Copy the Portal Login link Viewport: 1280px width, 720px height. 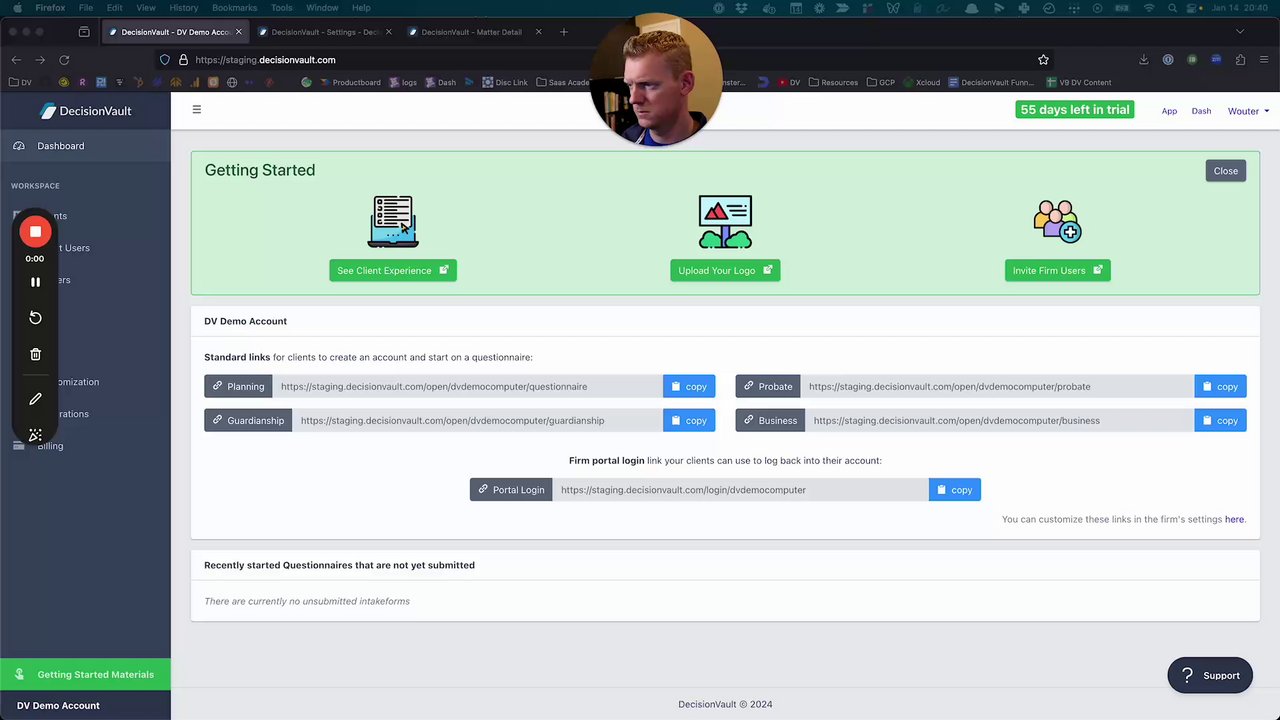pos(954,490)
